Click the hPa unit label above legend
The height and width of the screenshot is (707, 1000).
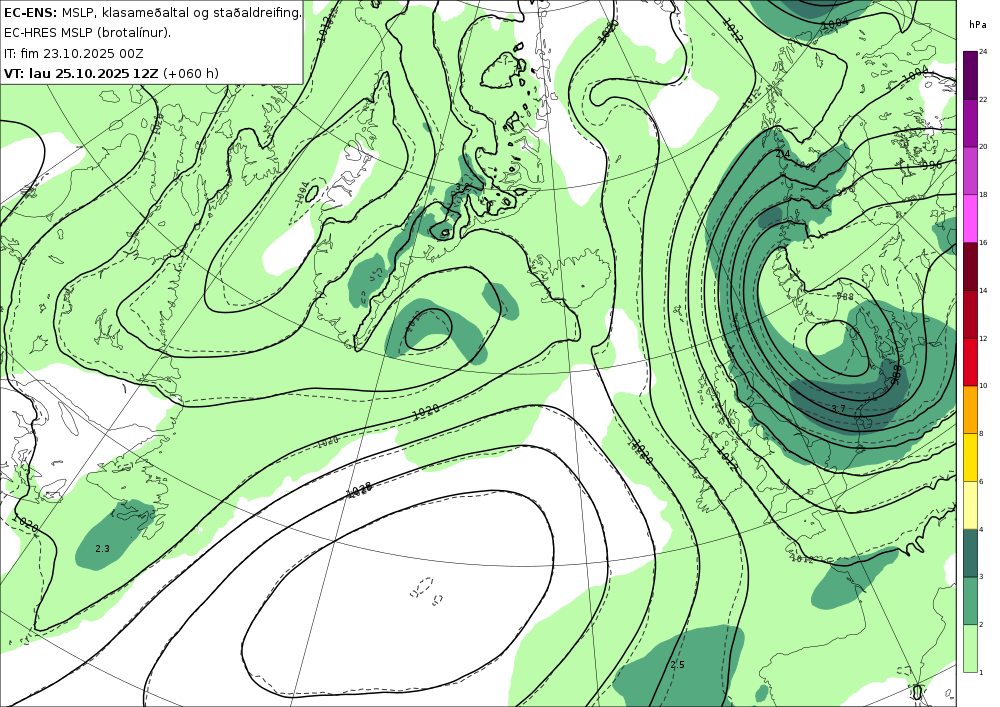[976, 25]
